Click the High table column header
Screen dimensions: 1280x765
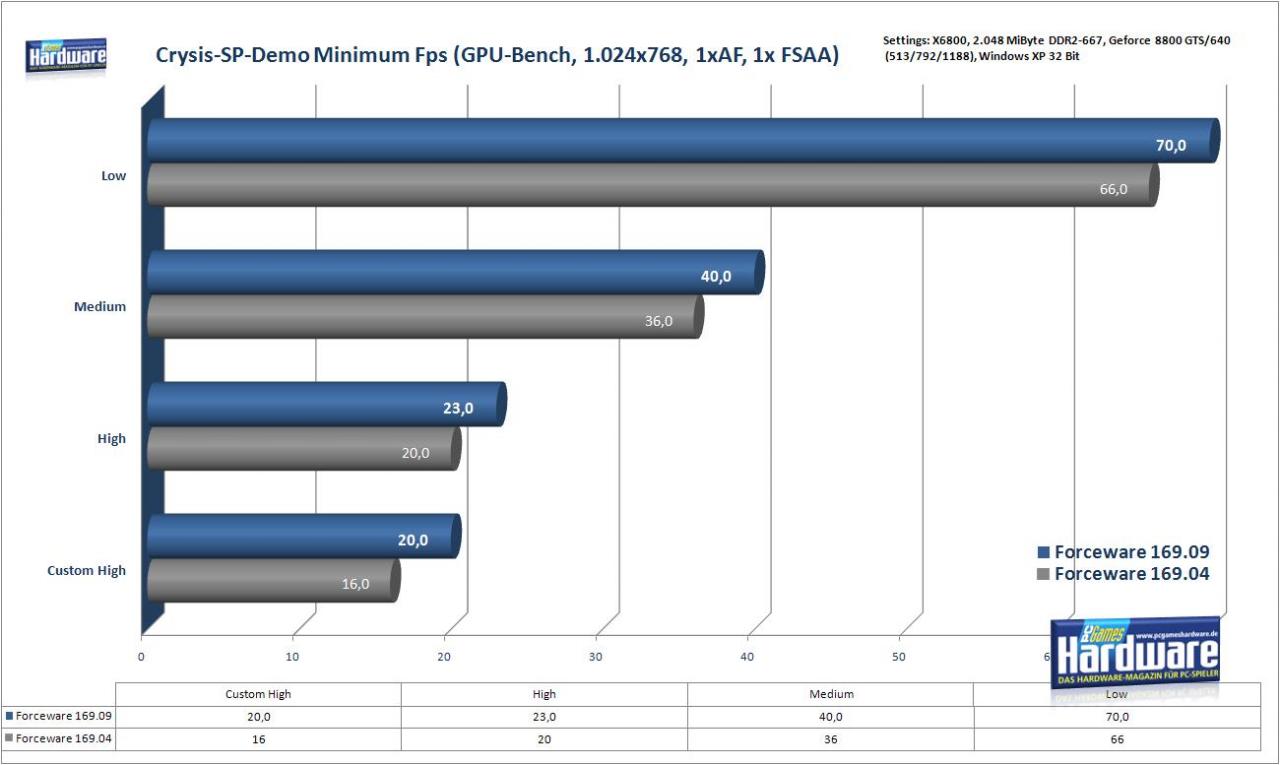pos(545,694)
